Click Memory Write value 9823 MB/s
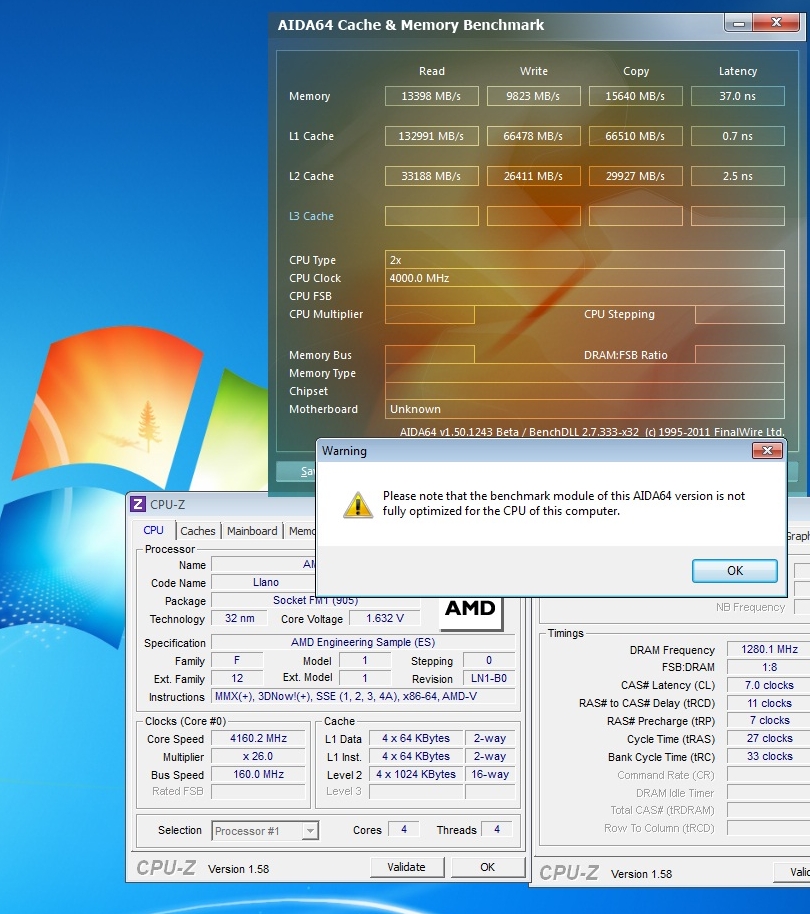Image resolution: width=810 pixels, height=914 pixels. coord(533,96)
